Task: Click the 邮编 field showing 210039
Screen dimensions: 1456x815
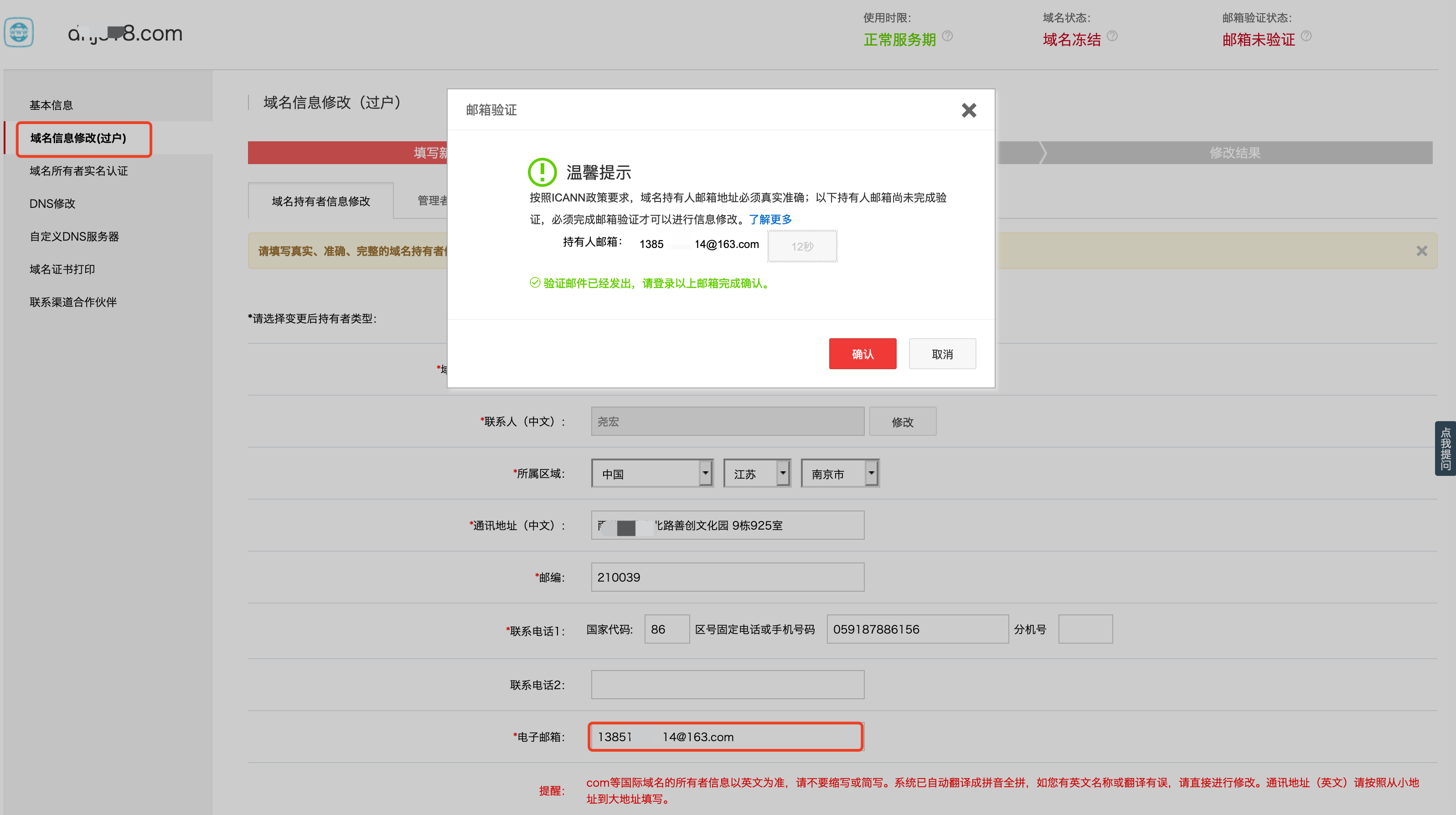Action: tap(728, 578)
